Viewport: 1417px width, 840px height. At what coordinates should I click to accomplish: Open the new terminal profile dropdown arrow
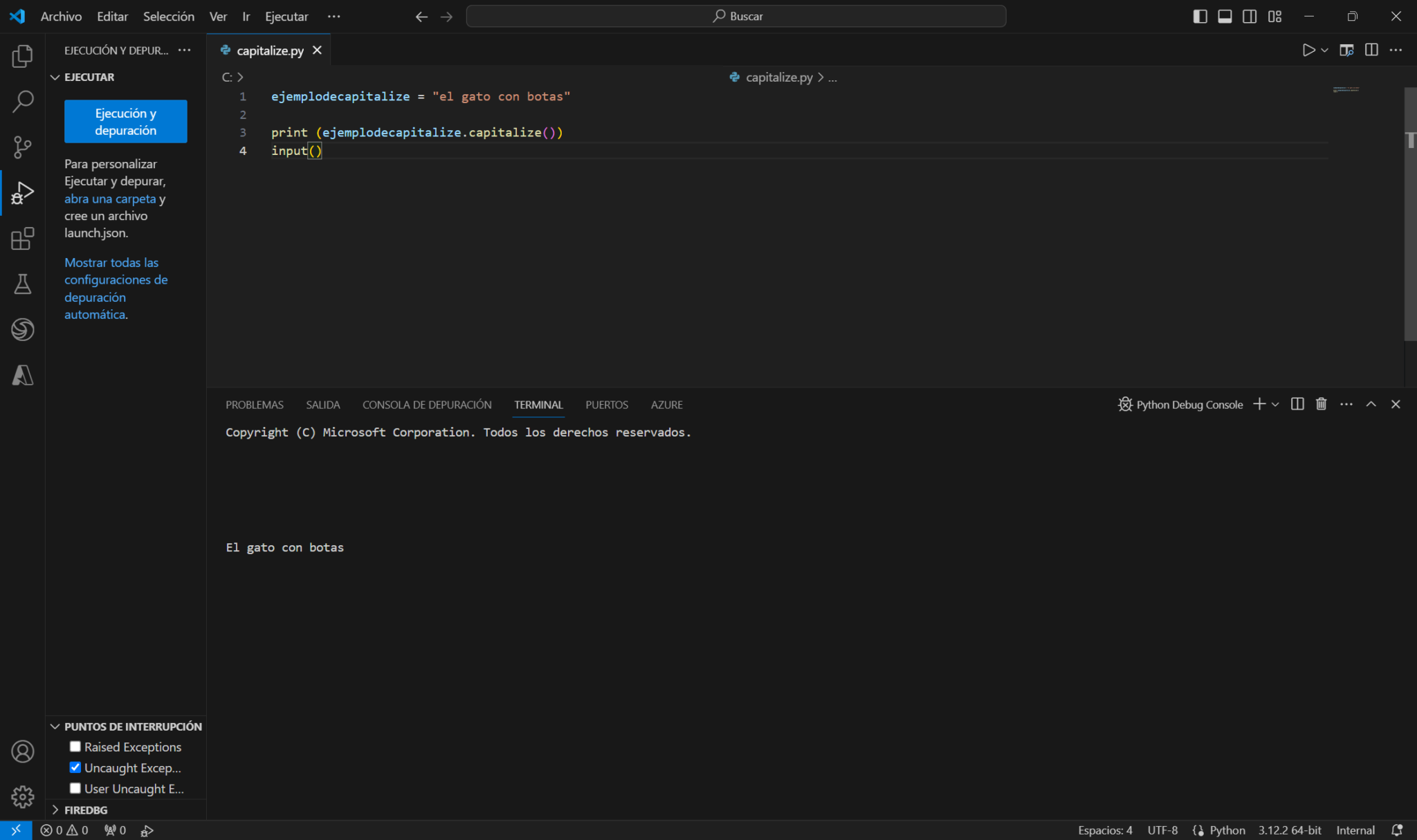tap(1276, 404)
